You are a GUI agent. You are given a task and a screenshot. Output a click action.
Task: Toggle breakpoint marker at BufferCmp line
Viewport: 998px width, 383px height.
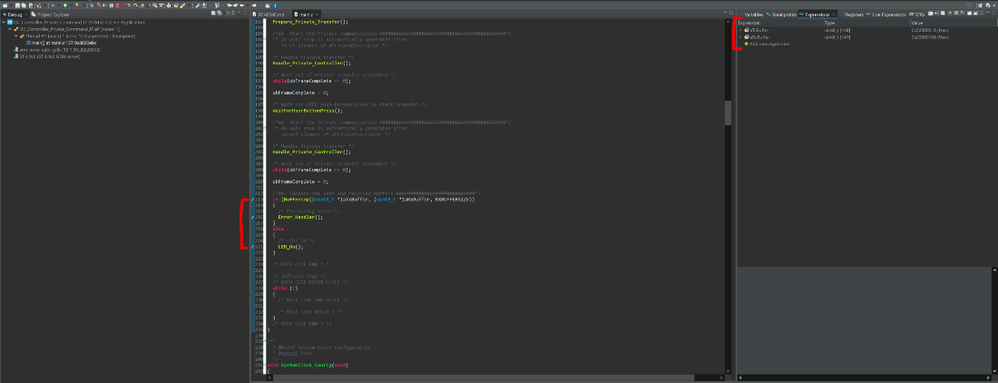coord(252,199)
